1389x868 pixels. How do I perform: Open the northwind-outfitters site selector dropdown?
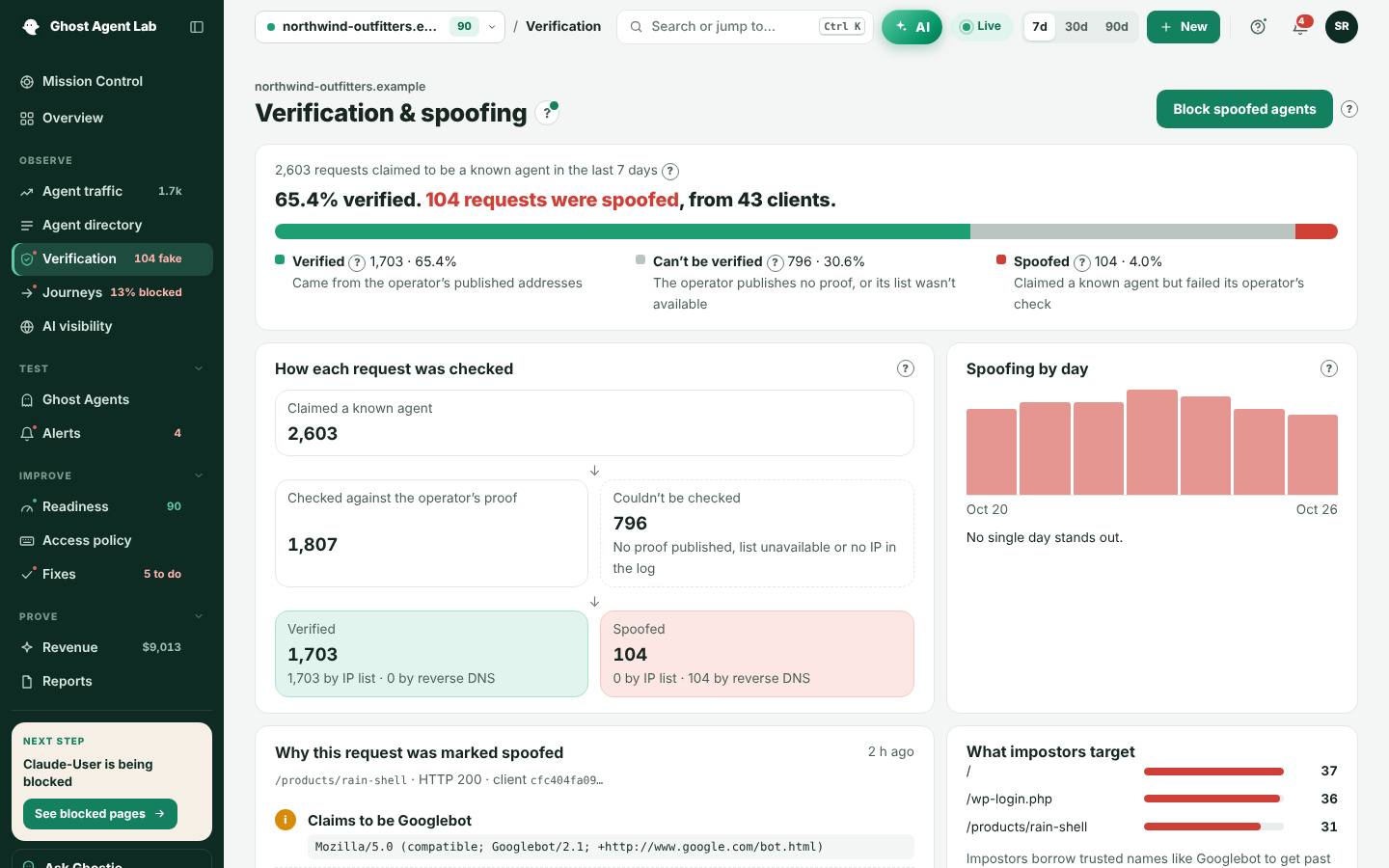click(x=380, y=27)
